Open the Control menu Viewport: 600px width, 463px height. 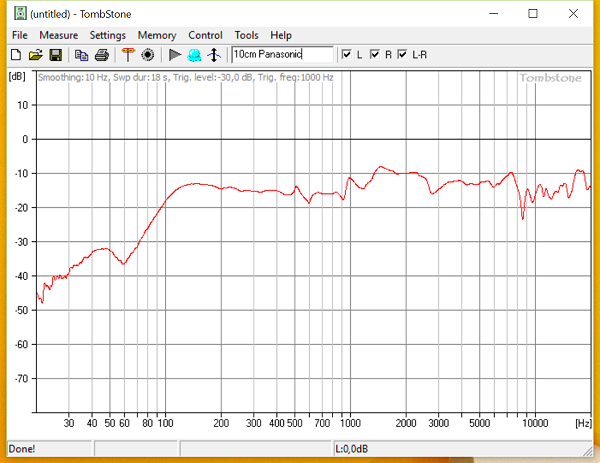tap(205, 35)
